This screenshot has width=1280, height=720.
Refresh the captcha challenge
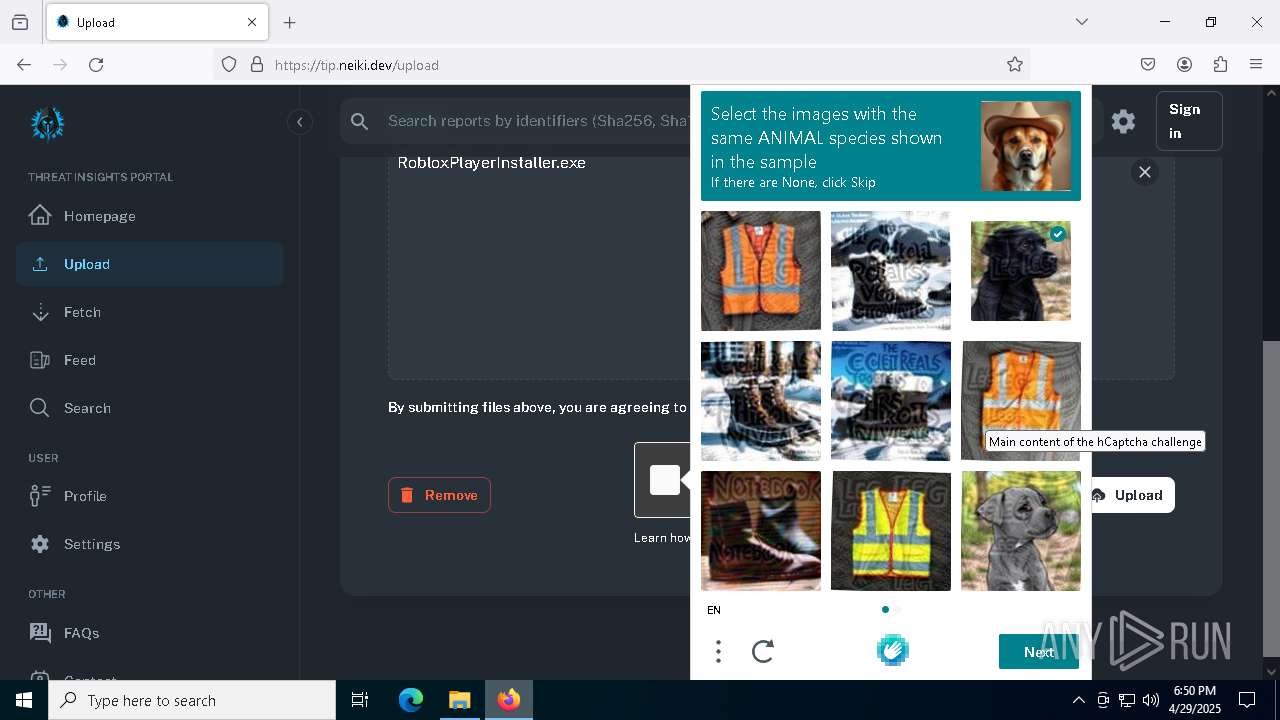click(763, 652)
